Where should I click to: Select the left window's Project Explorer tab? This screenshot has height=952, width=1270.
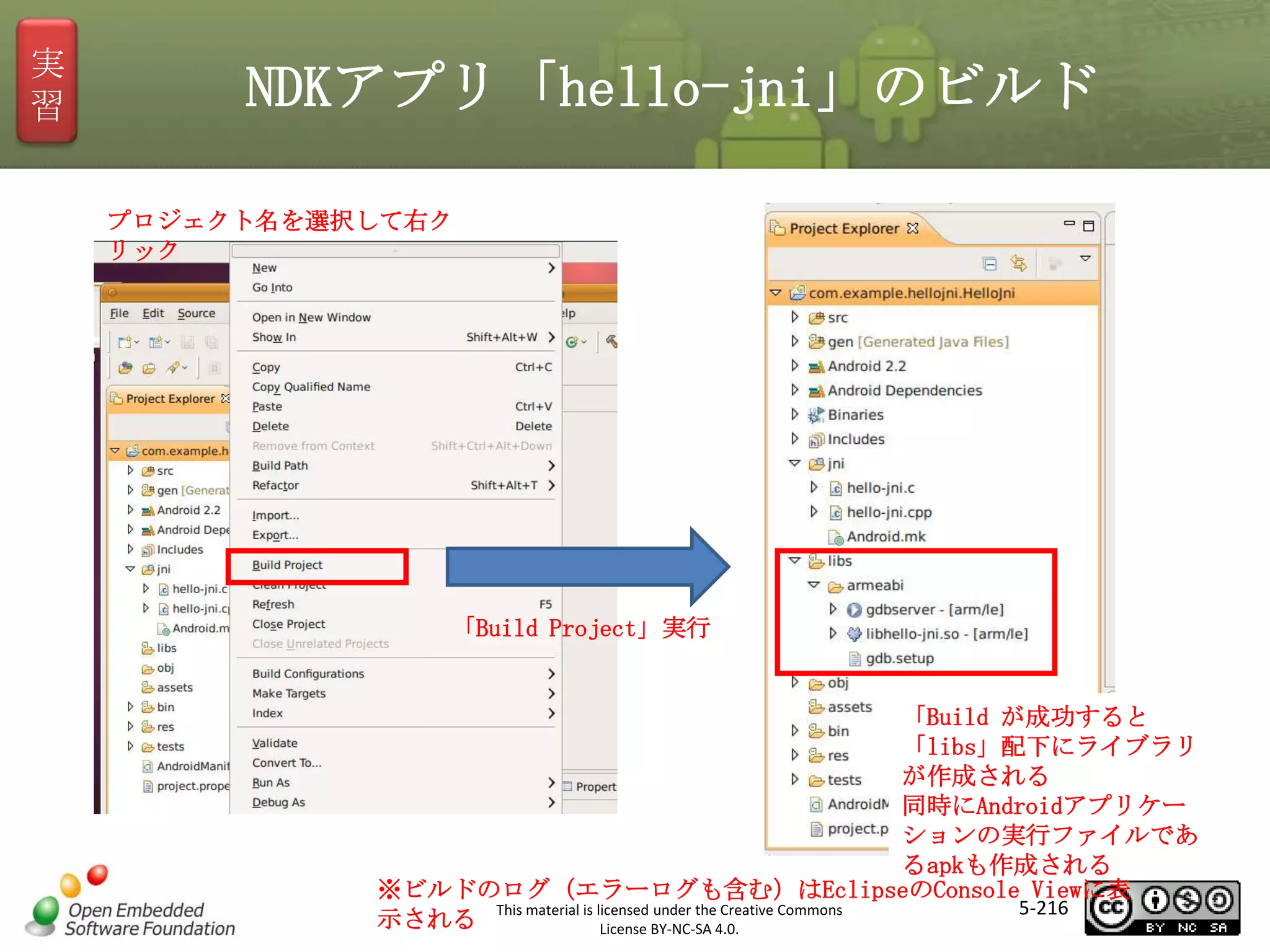point(168,399)
